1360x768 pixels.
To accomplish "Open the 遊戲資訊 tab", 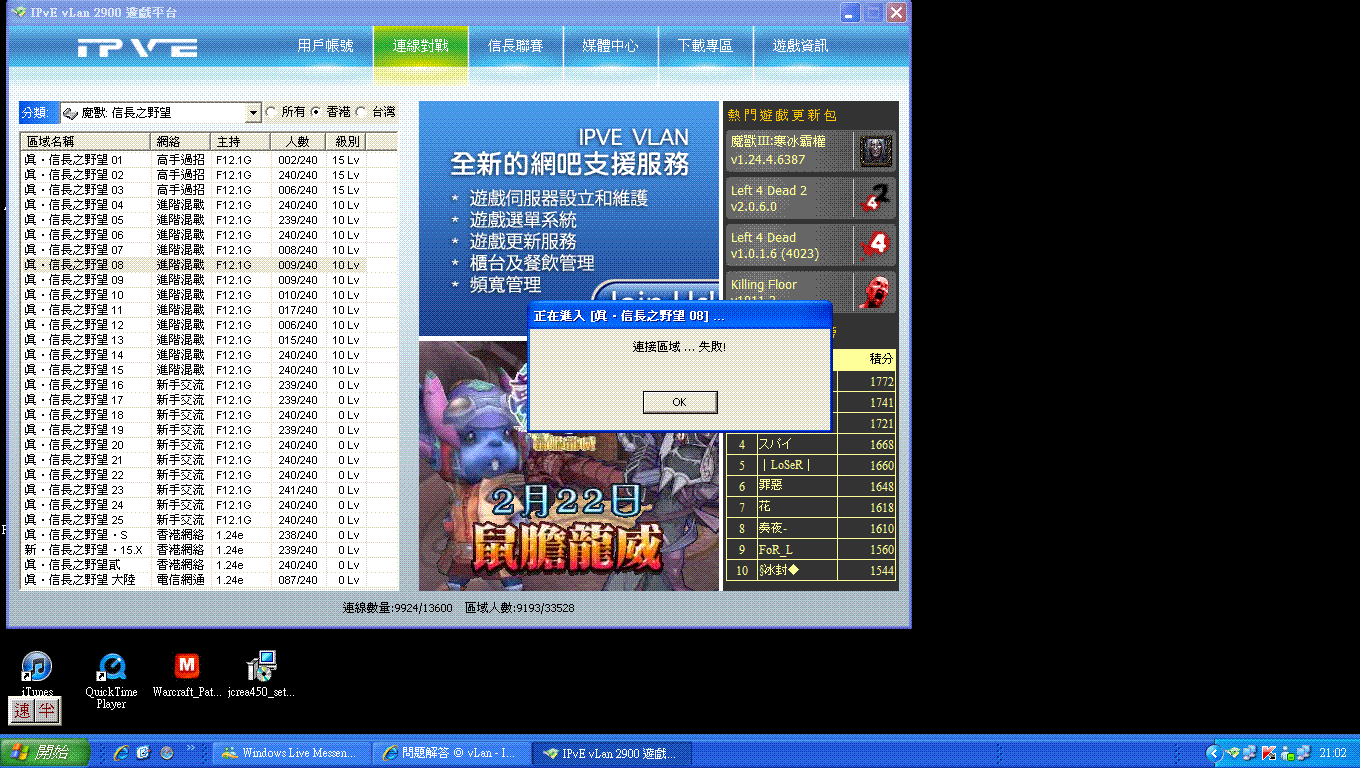I will coord(800,46).
